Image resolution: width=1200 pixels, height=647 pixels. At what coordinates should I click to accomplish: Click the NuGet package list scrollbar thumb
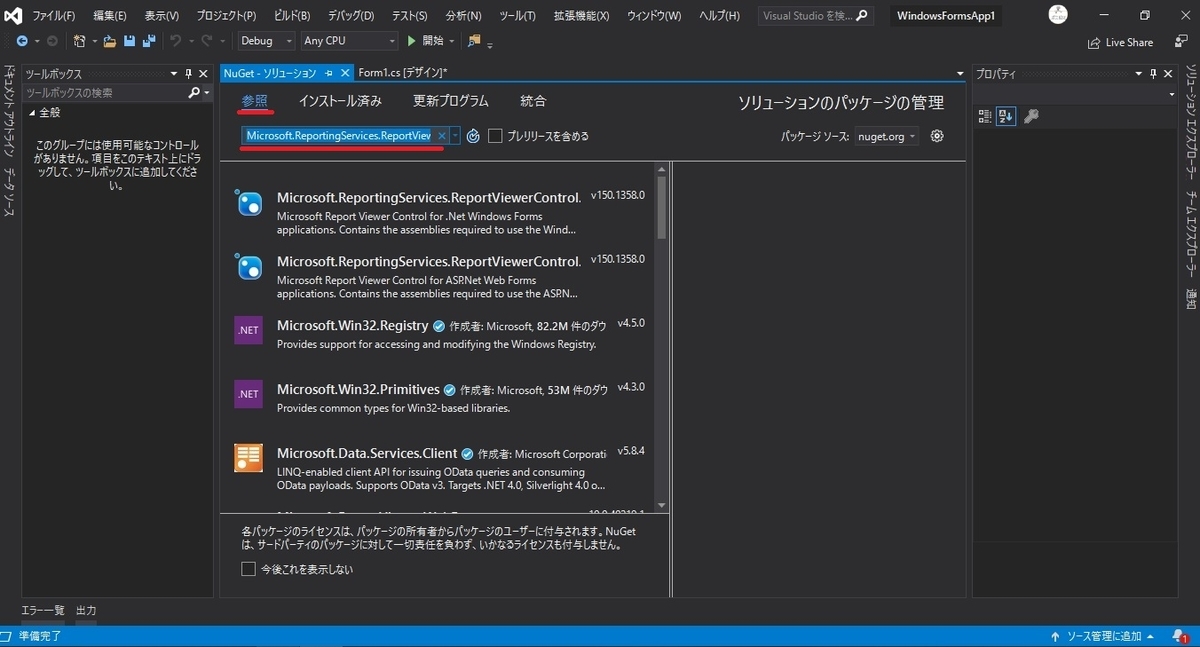click(x=661, y=208)
